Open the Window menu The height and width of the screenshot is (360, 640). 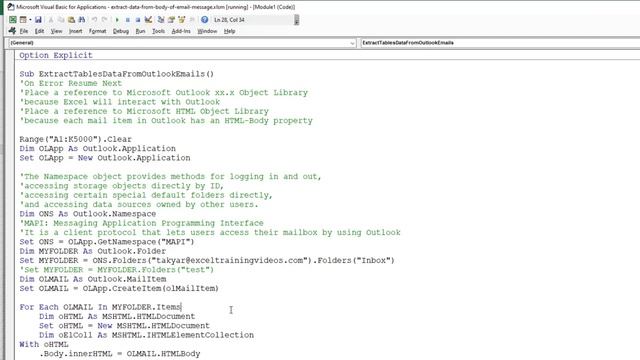(x=207, y=31)
